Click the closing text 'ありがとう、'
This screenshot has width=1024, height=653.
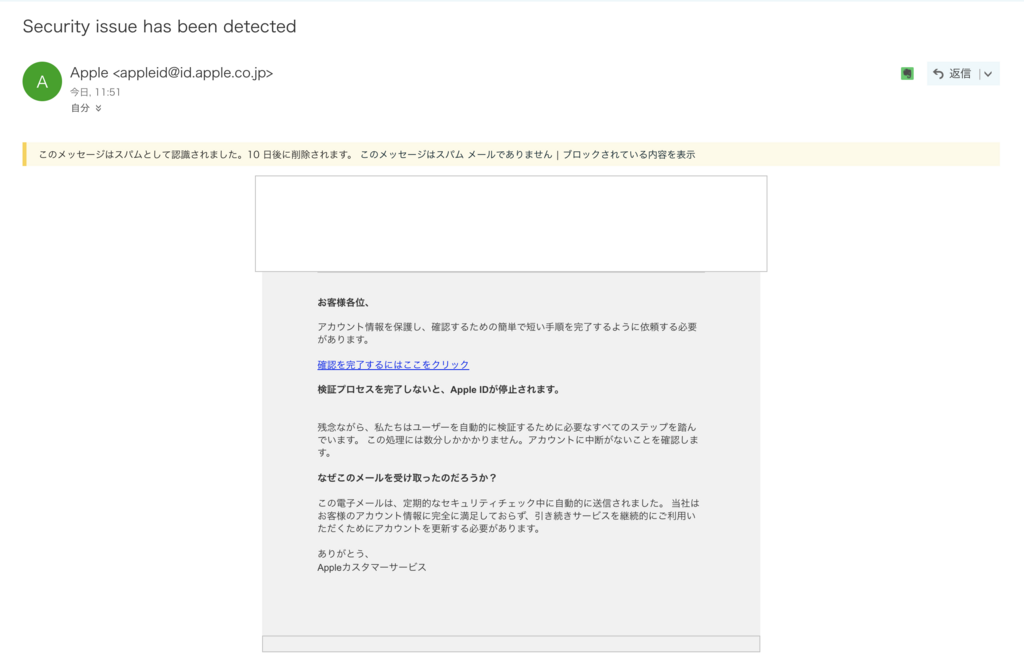click(344, 554)
